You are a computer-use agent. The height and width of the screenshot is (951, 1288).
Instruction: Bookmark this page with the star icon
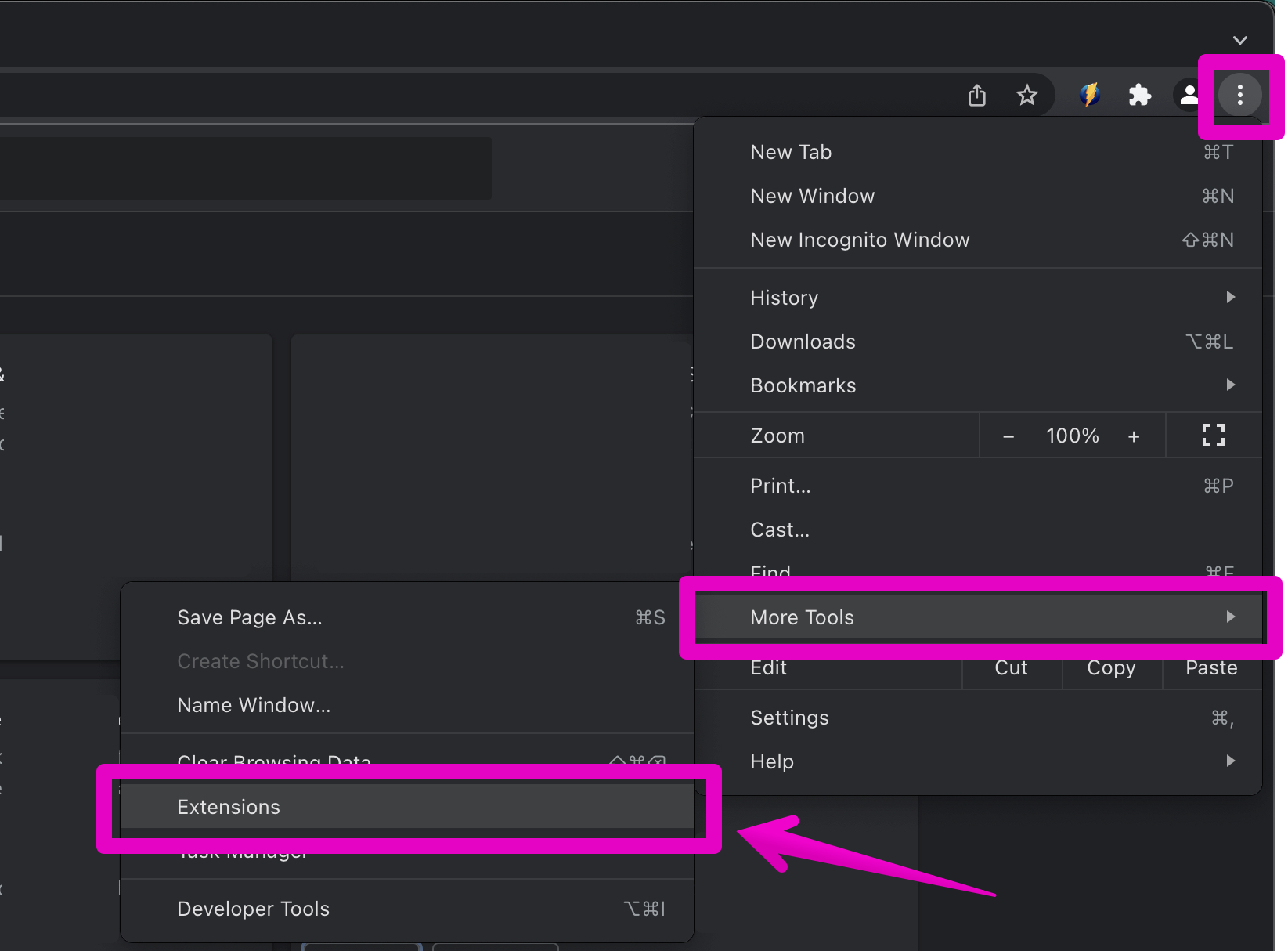coord(1026,96)
